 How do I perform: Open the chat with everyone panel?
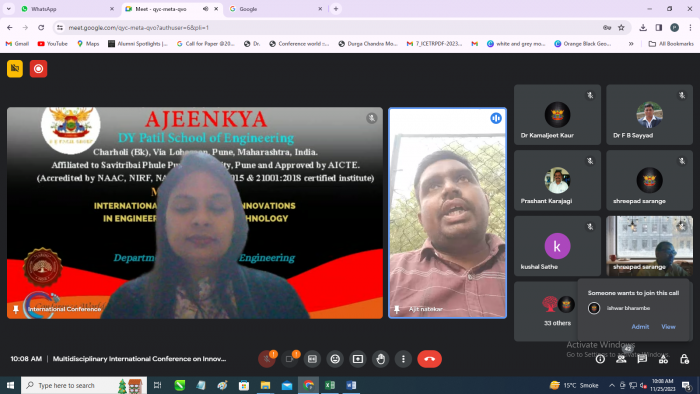[642, 359]
